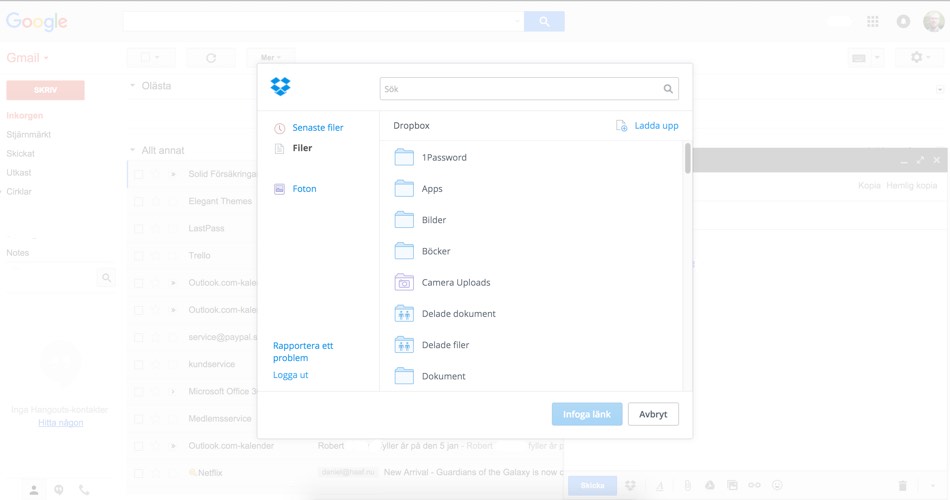The image size is (950, 500).
Task: Star the LastPass email
Action: click(x=156, y=228)
